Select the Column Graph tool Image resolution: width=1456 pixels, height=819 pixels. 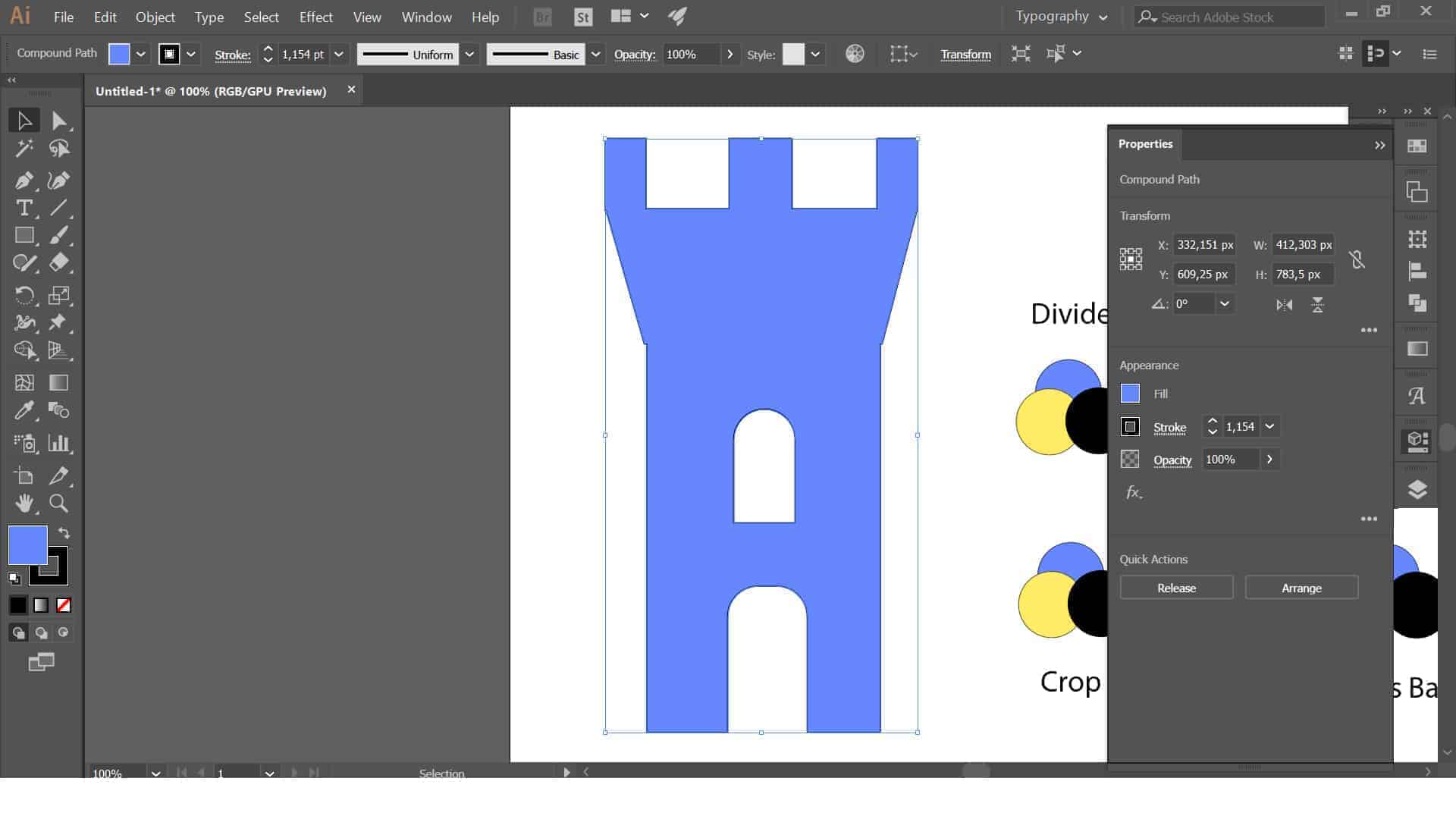[59, 443]
